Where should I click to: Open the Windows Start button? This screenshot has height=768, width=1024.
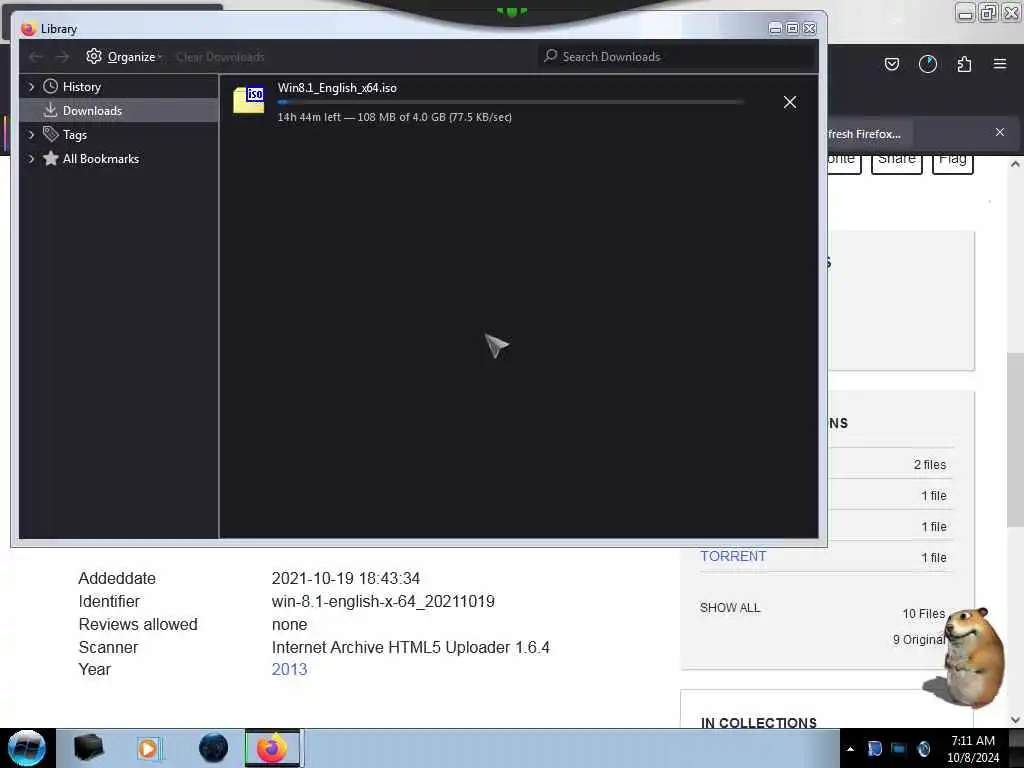26,748
